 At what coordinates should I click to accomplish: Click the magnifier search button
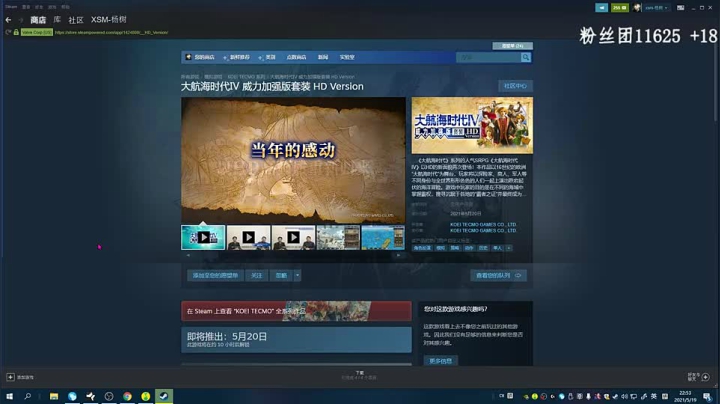click(526, 57)
